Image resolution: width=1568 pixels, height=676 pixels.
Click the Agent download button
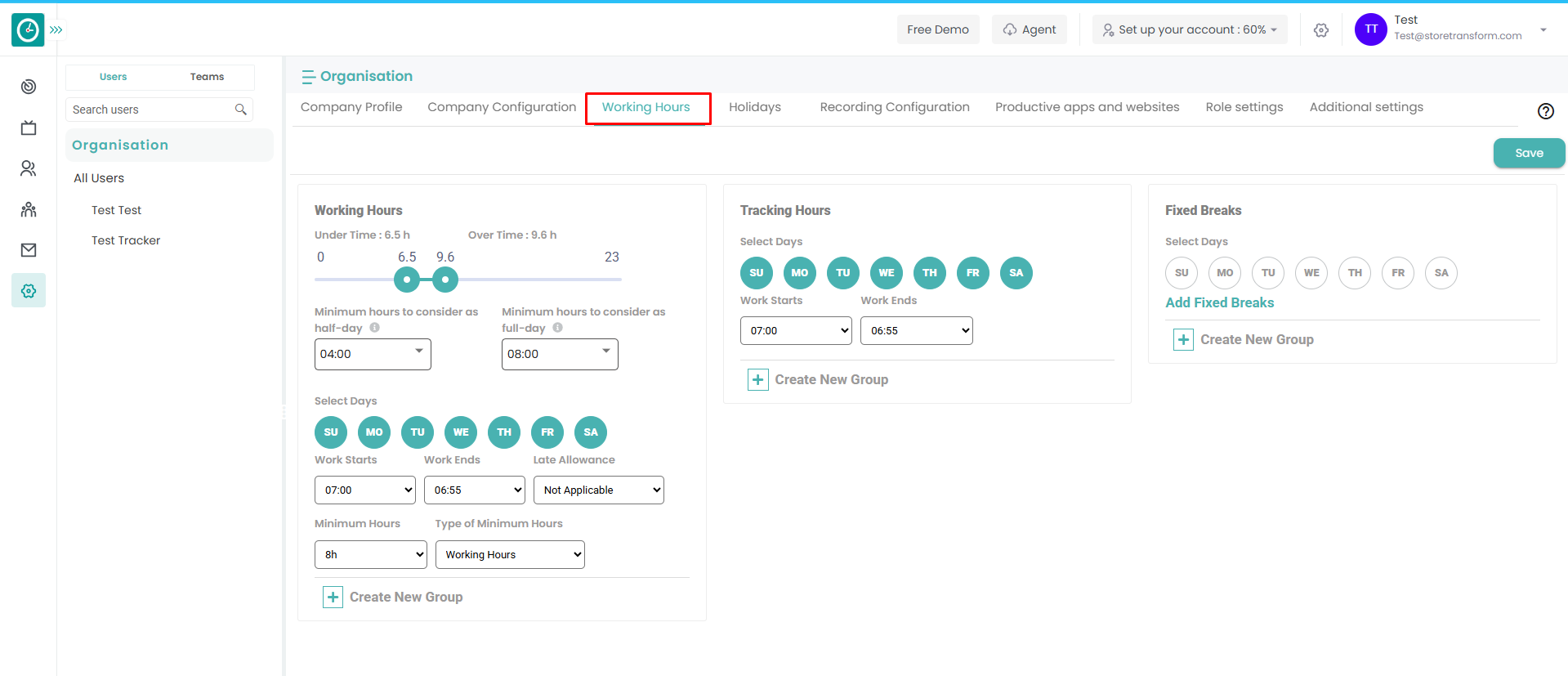click(x=1030, y=29)
